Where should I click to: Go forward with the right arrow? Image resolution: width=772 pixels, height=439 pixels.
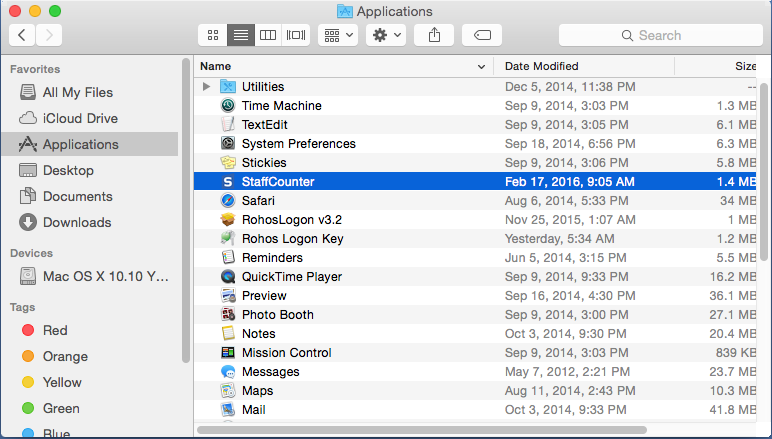[49, 35]
